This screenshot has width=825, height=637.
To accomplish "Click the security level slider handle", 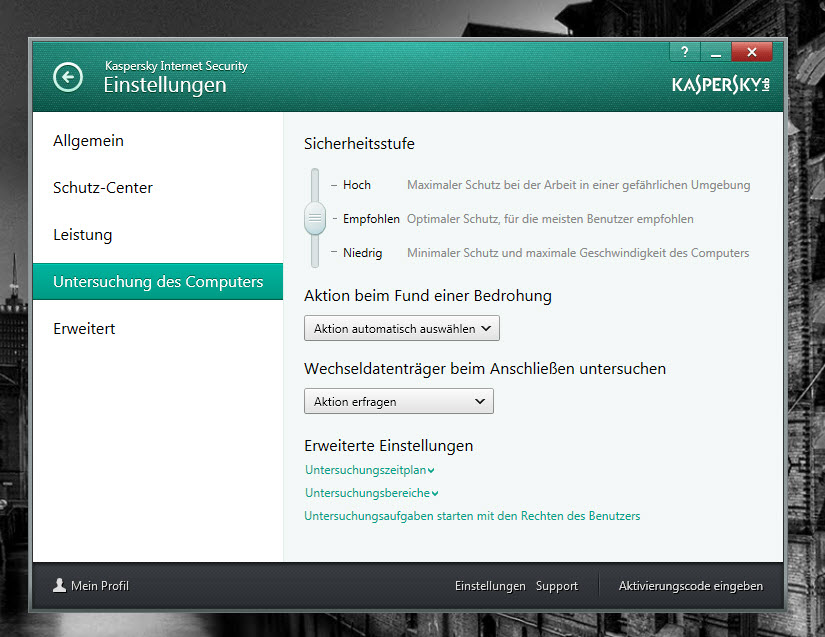I will coord(315,218).
